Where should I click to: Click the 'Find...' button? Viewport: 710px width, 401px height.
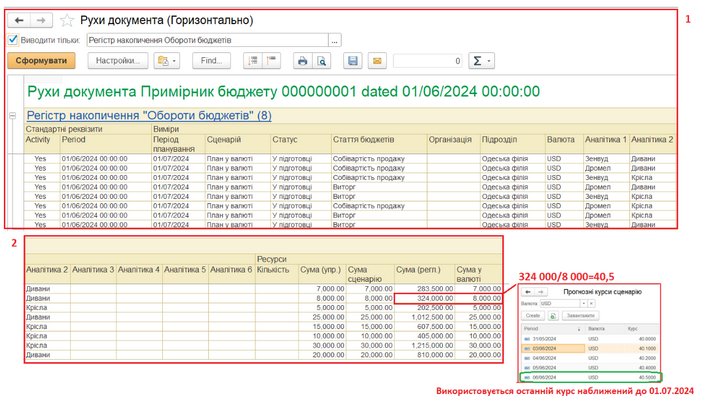coord(210,61)
